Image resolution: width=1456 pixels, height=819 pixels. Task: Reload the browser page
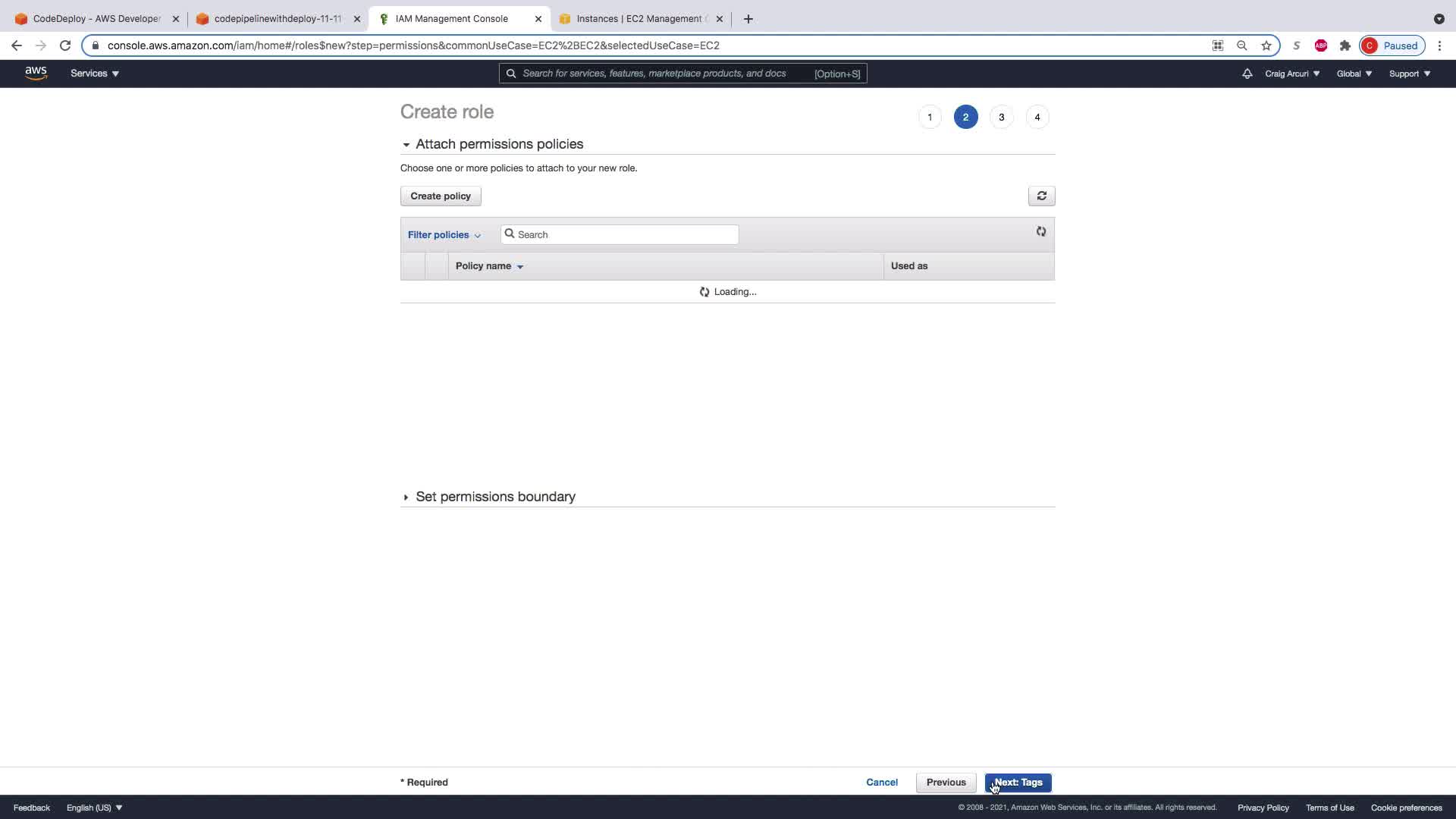click(x=65, y=45)
